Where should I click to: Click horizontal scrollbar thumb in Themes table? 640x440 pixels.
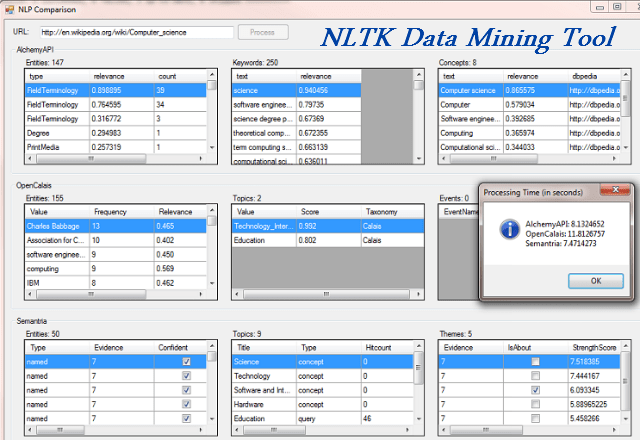(x=486, y=430)
